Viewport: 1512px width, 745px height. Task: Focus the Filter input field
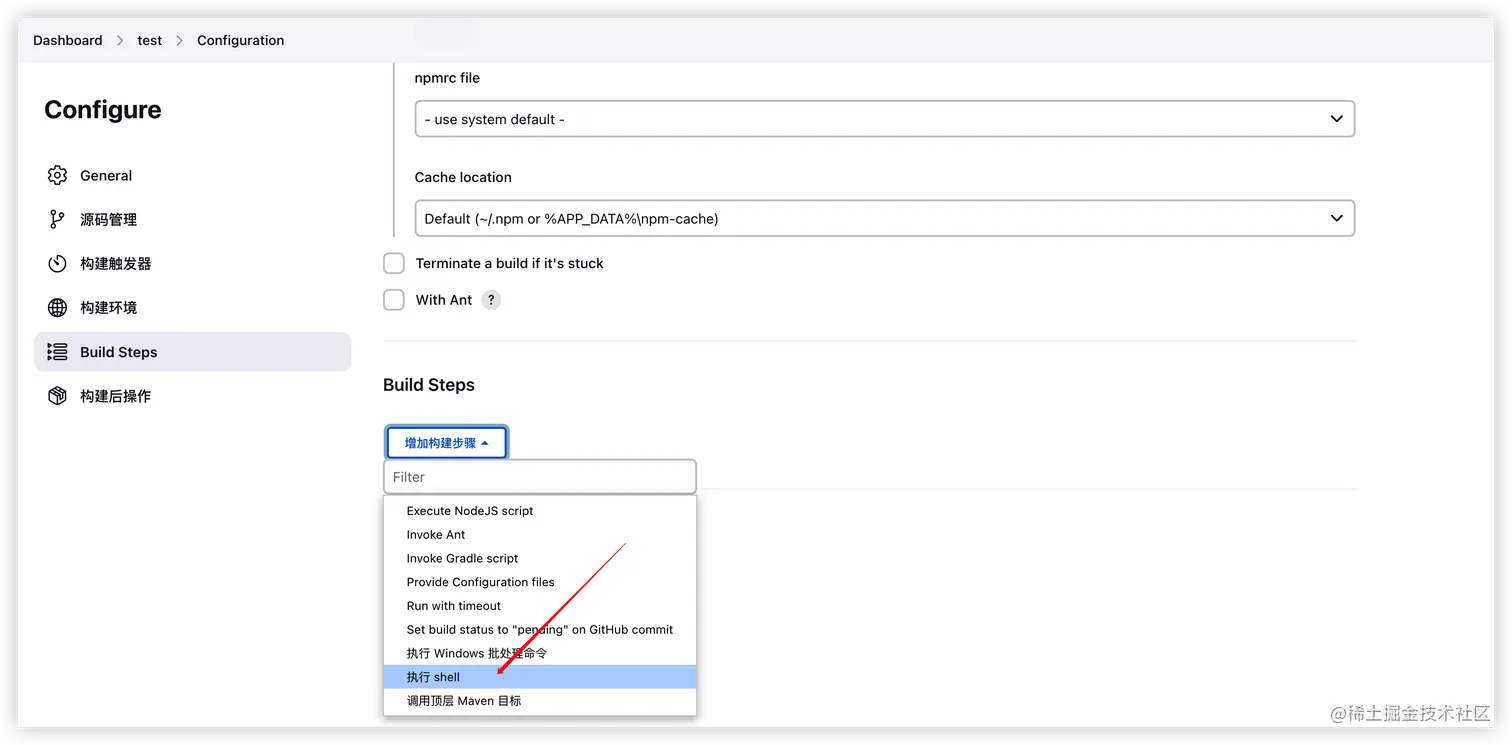click(540, 477)
